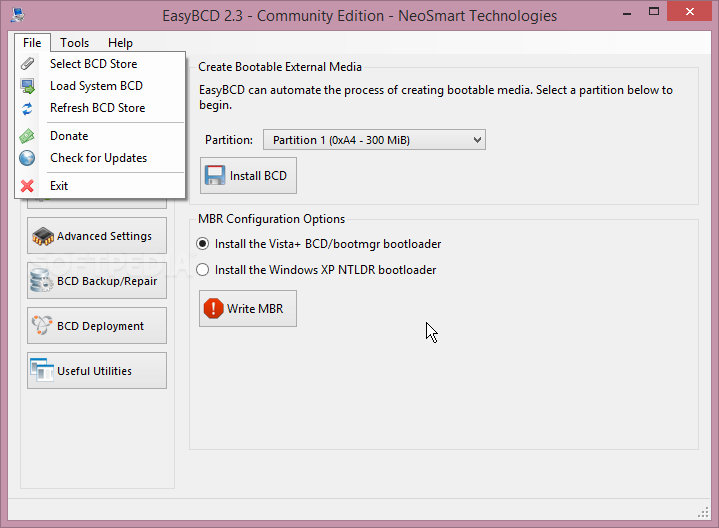Choose Refresh BCD Store menu entry
Screen dimensions: 719x528
tap(100, 108)
